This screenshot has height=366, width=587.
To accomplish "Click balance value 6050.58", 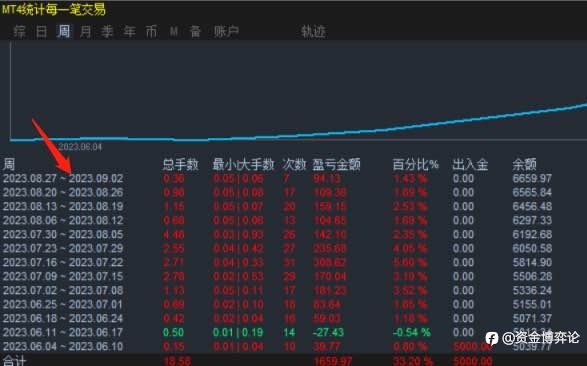I will click(532, 248).
